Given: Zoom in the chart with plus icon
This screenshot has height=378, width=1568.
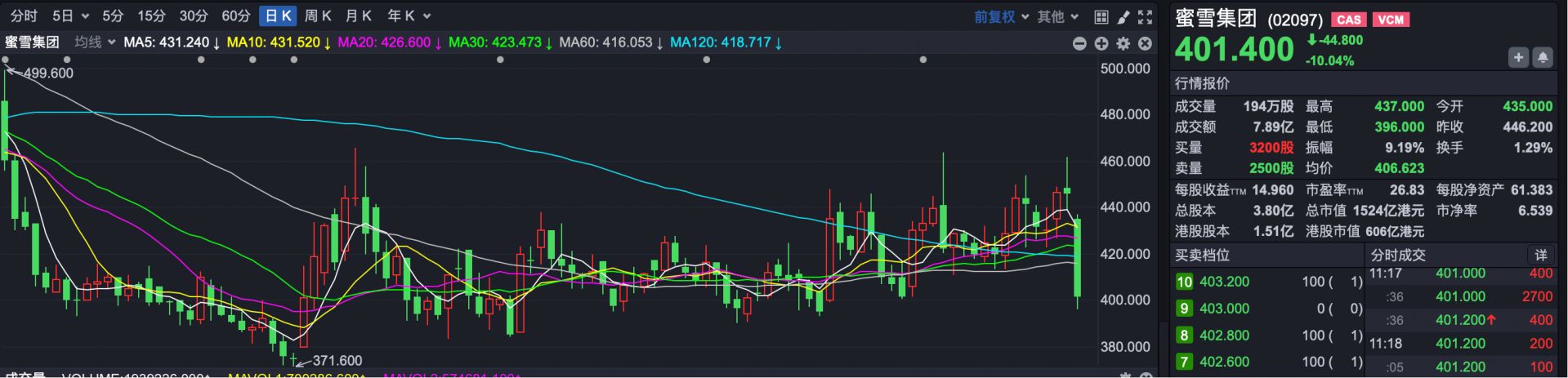Looking at the screenshot, I should [1101, 43].
